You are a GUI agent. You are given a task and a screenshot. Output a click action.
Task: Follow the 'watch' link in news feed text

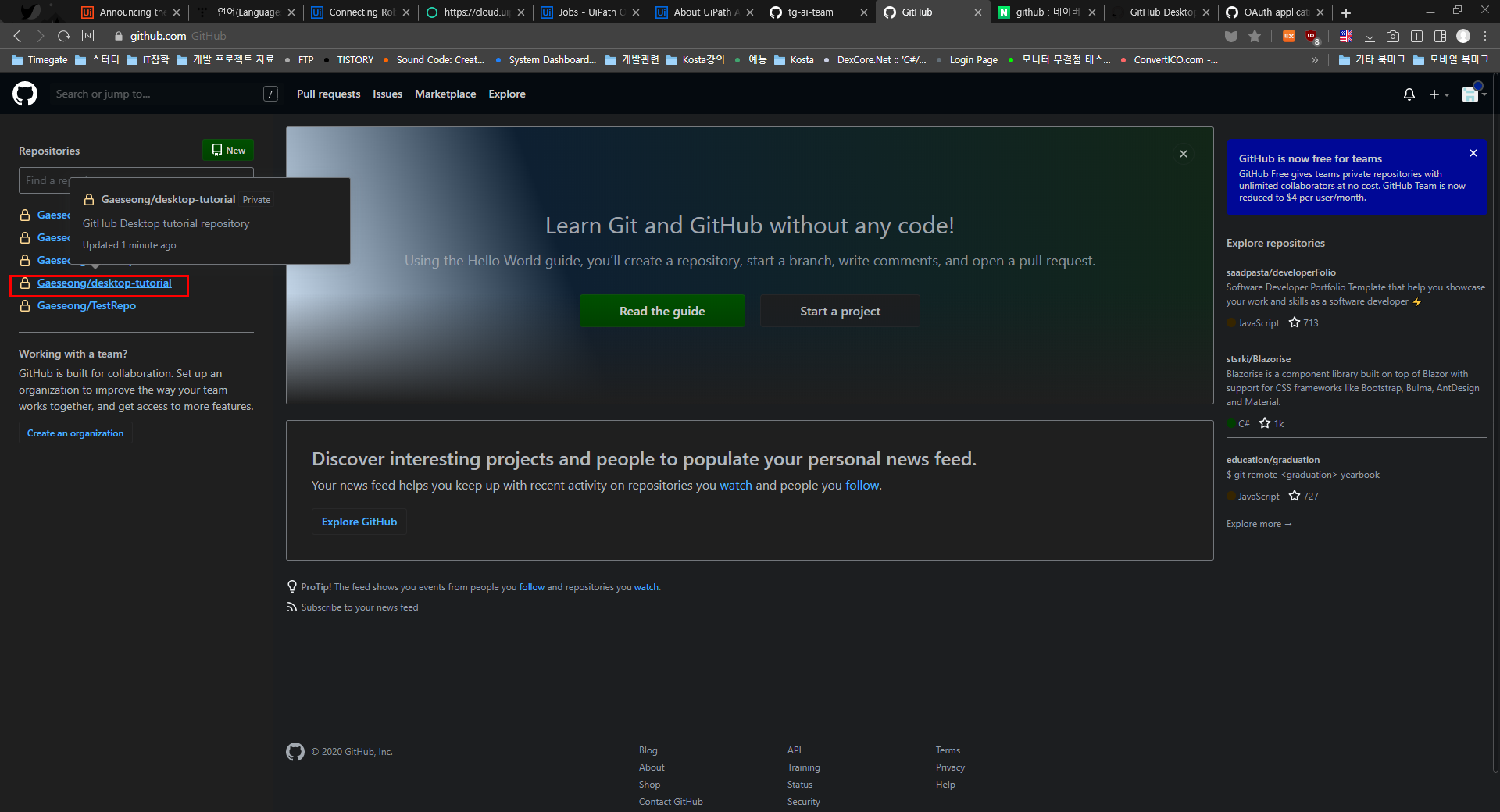(736, 485)
